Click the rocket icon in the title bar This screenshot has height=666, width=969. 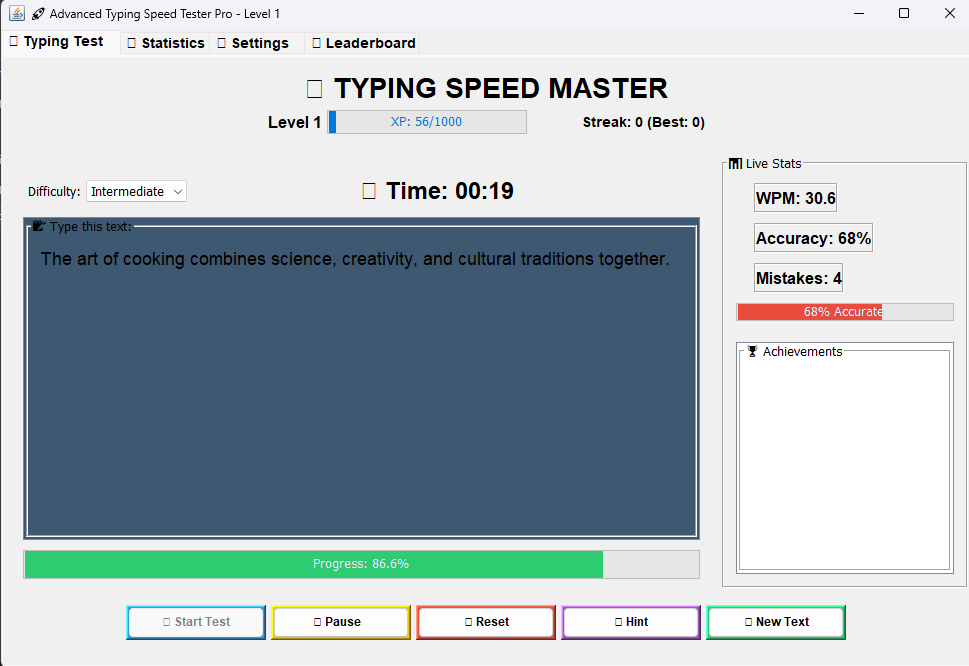click(38, 13)
